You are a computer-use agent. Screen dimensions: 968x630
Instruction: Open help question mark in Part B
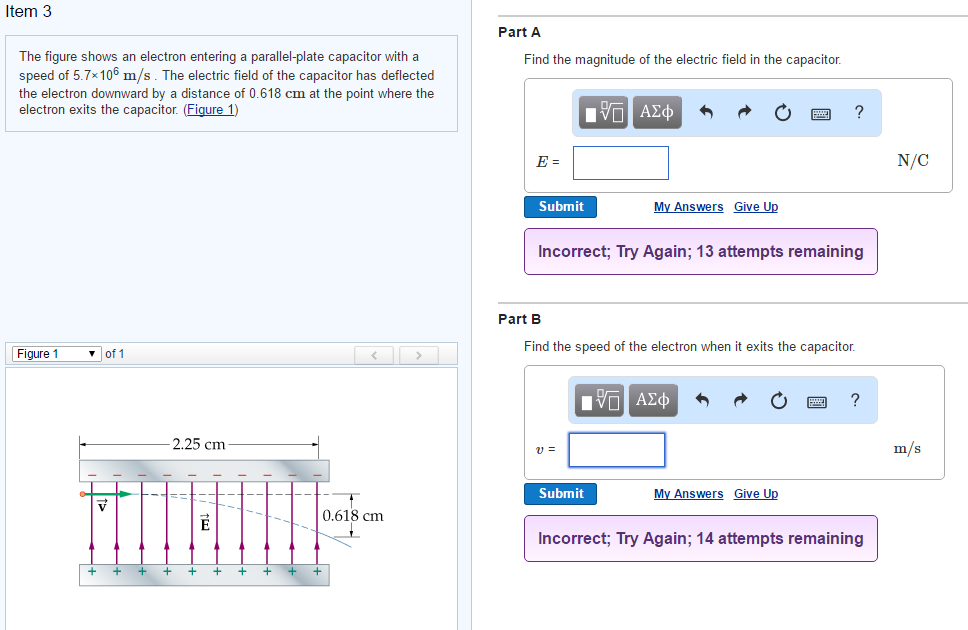[x=855, y=400]
